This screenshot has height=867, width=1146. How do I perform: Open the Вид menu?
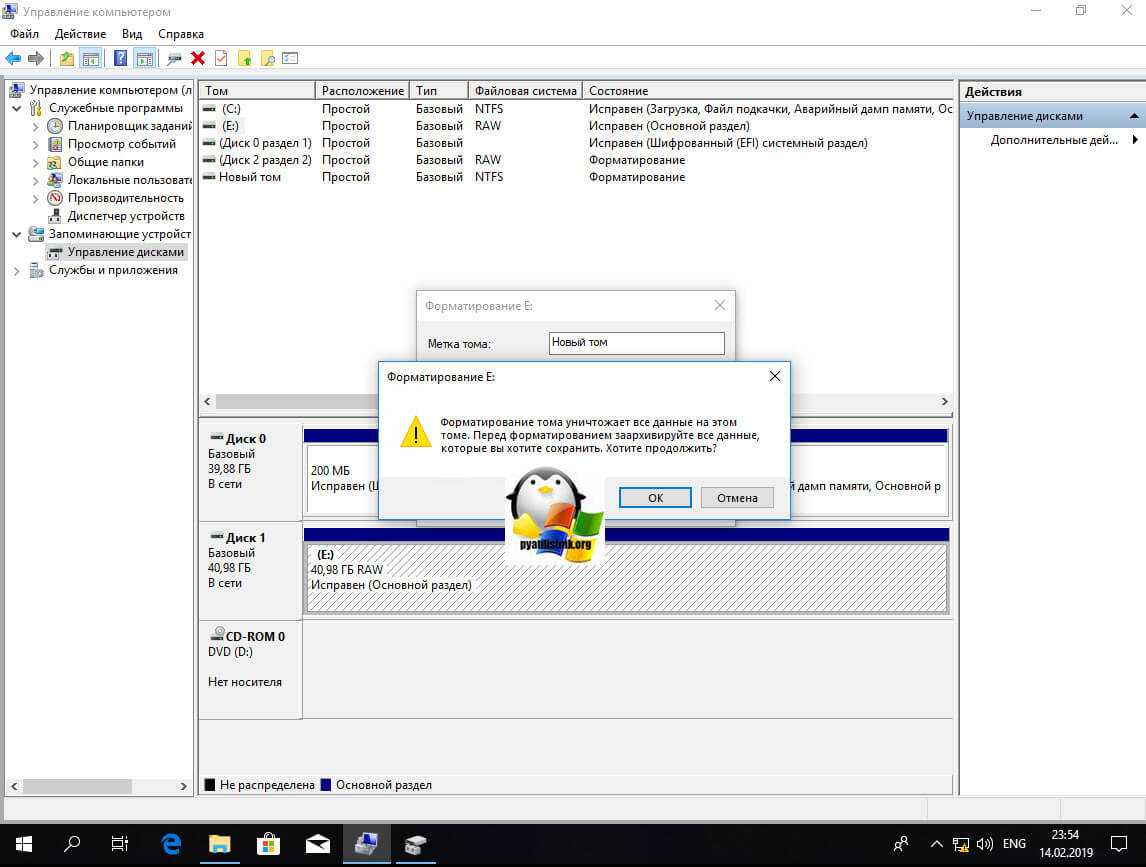tap(132, 34)
